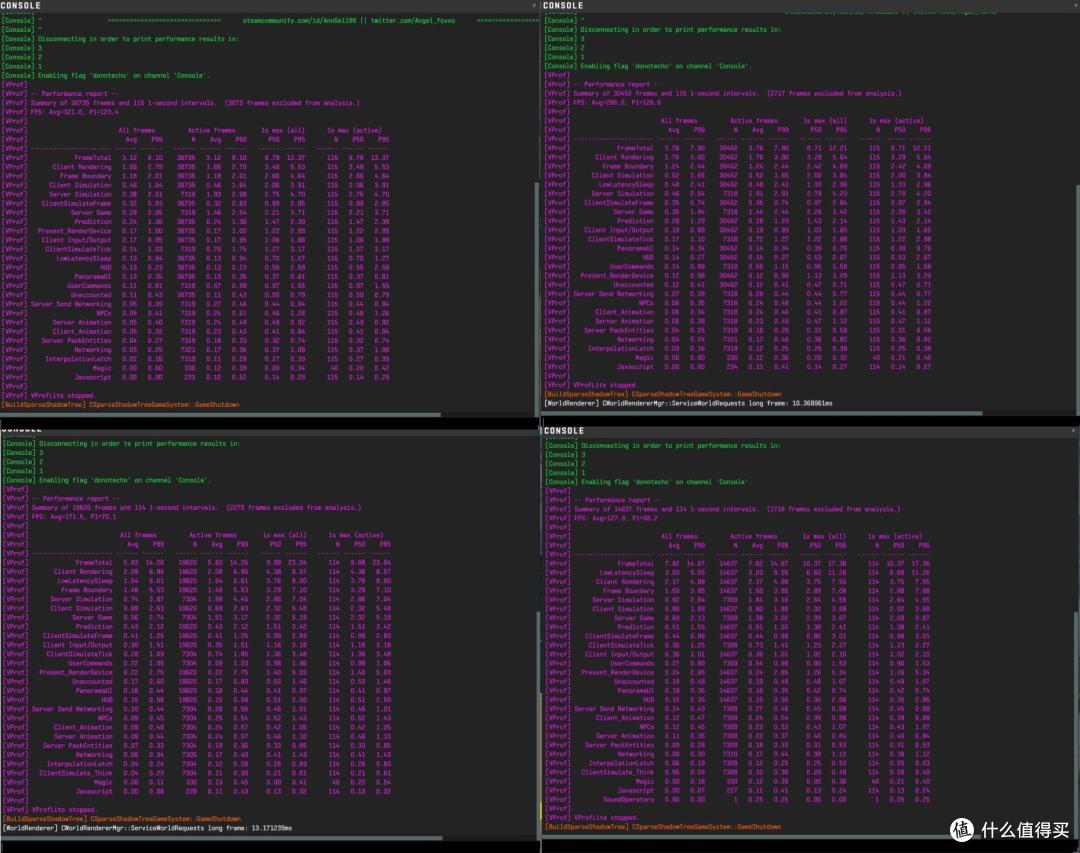1080x853 pixels.
Task: Click the CONSOLE title of top-right window
Action: pyautogui.click(x=563, y=6)
